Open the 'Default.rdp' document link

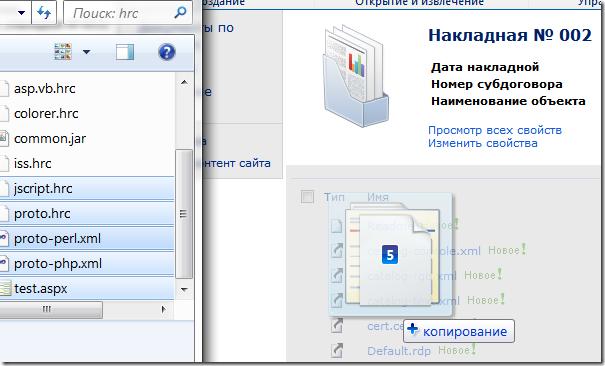pos(399,351)
